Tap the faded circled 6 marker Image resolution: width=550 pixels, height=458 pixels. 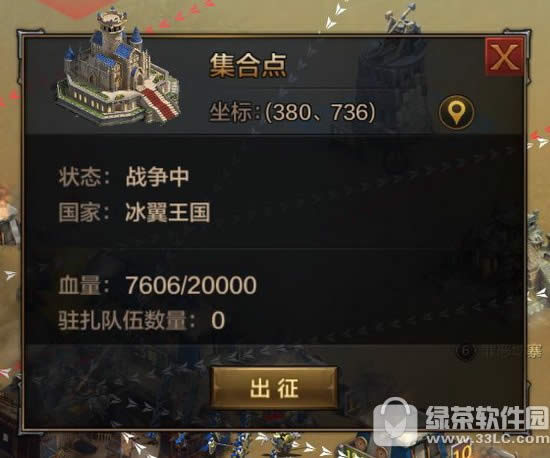coord(466,350)
